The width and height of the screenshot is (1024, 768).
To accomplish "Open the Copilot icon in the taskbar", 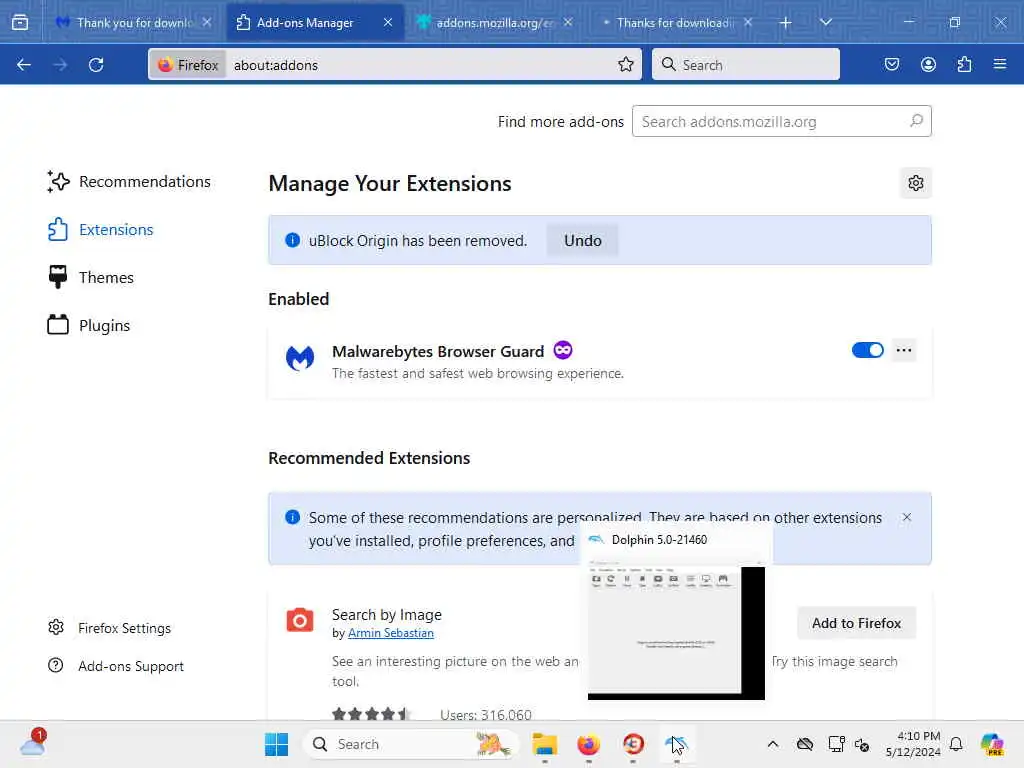I will (x=992, y=744).
